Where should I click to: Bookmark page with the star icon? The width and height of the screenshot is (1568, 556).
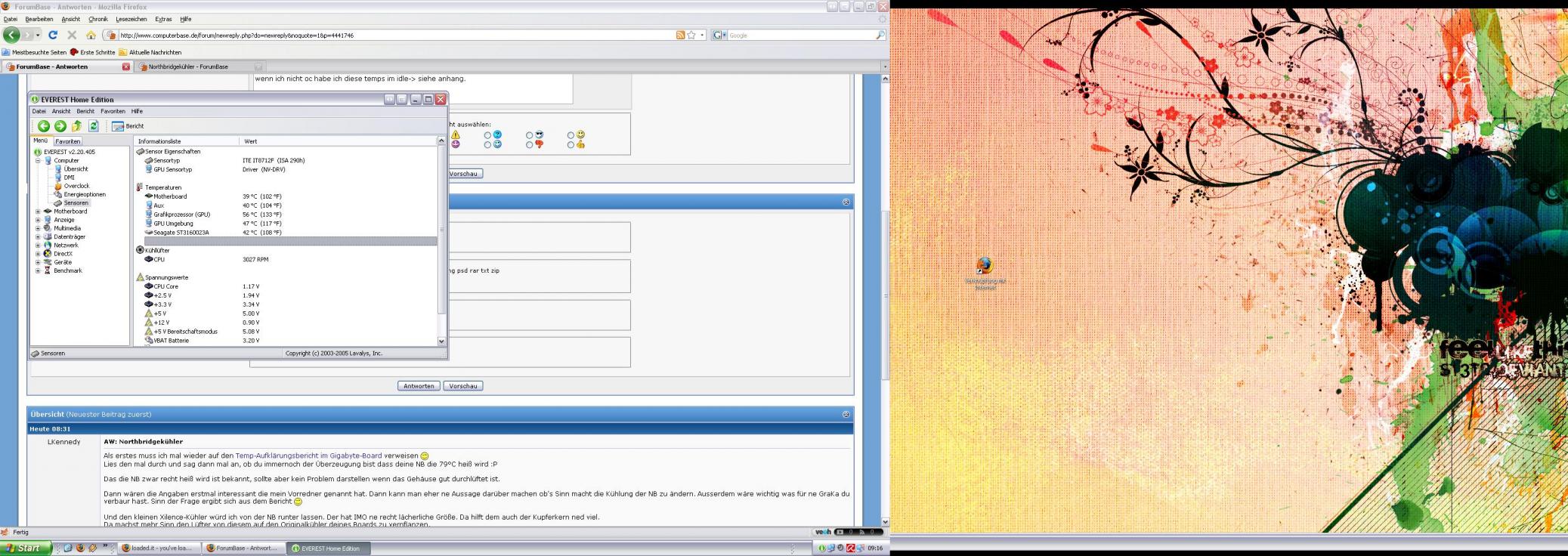coord(691,35)
